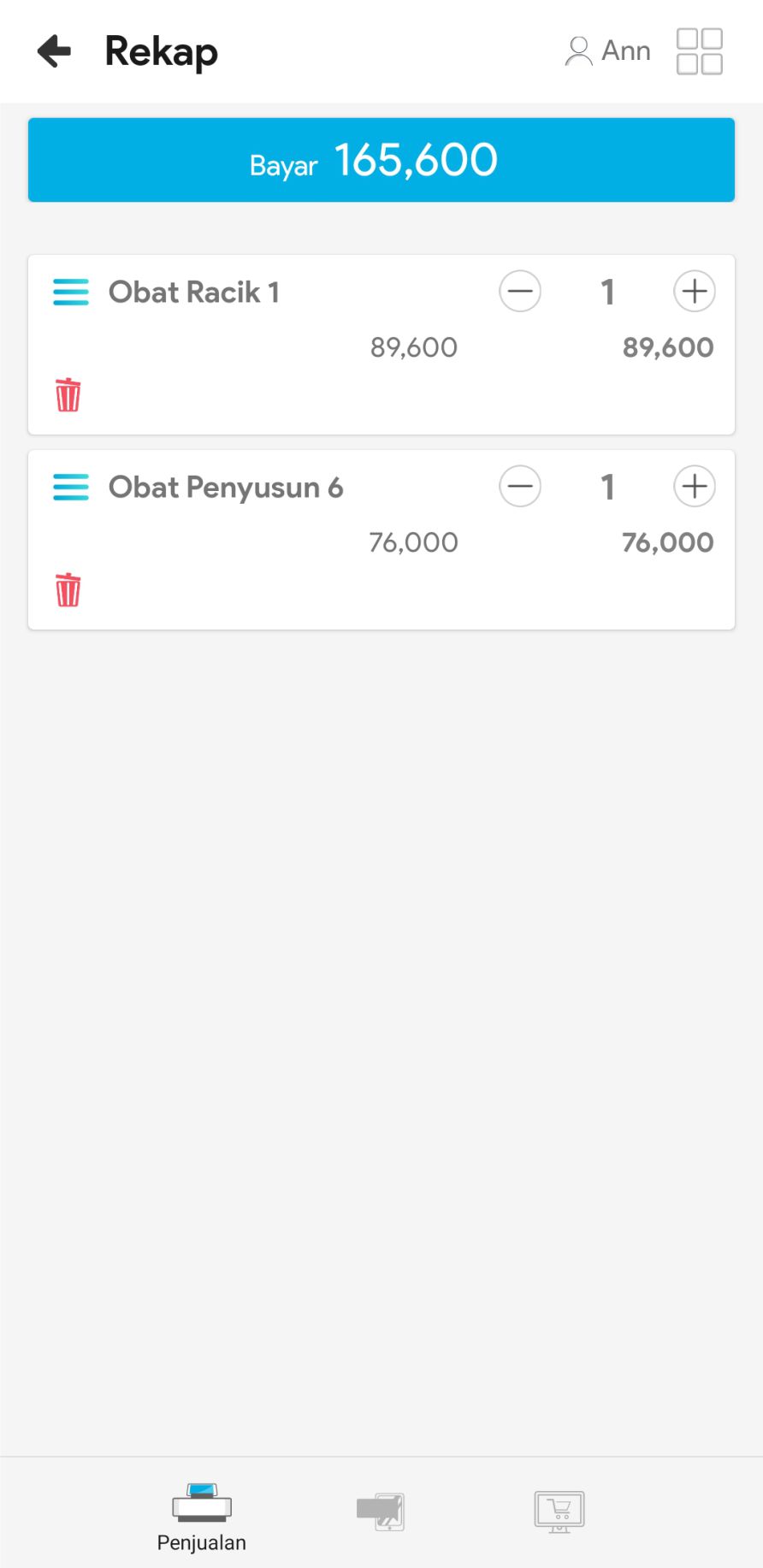Go back using the arrow icon
This screenshot has height=1568, width=763.
point(55,51)
